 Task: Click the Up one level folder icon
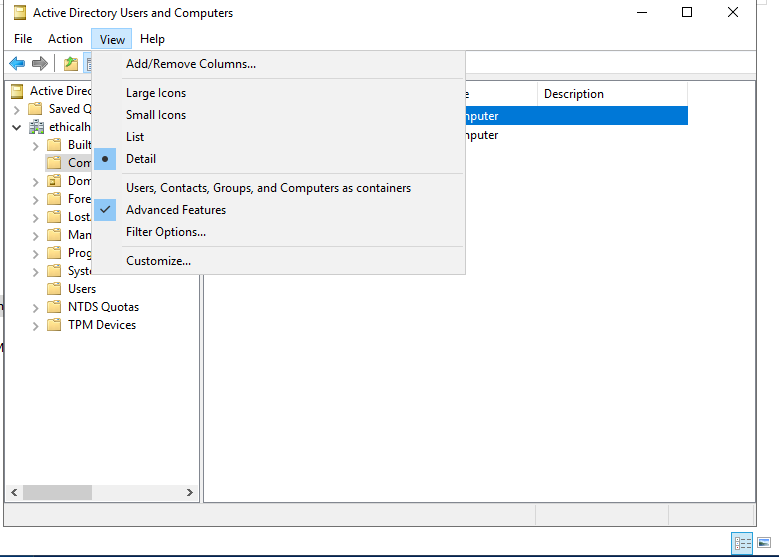[71, 64]
